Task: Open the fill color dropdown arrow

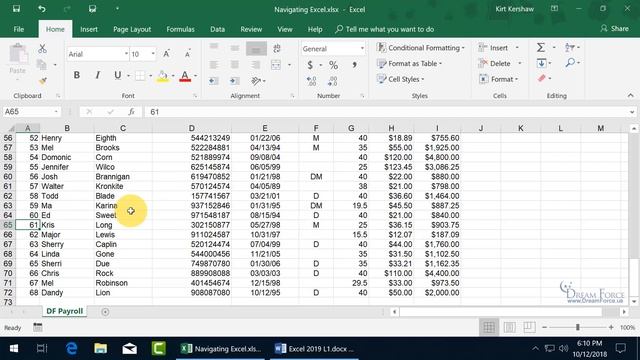Action: click(x=173, y=76)
